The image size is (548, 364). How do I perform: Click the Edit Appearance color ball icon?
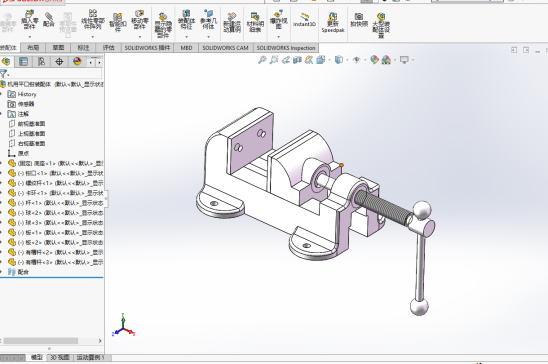374,60
